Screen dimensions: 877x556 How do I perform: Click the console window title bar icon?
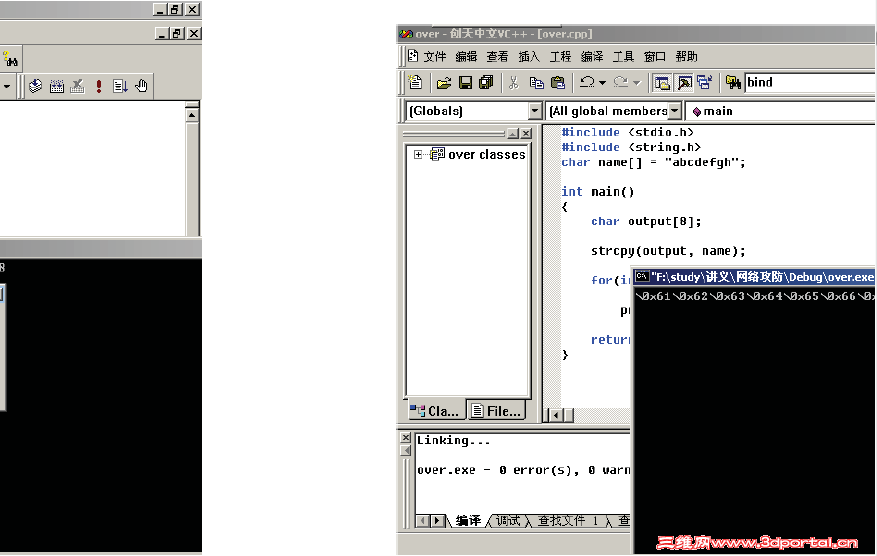[642, 276]
